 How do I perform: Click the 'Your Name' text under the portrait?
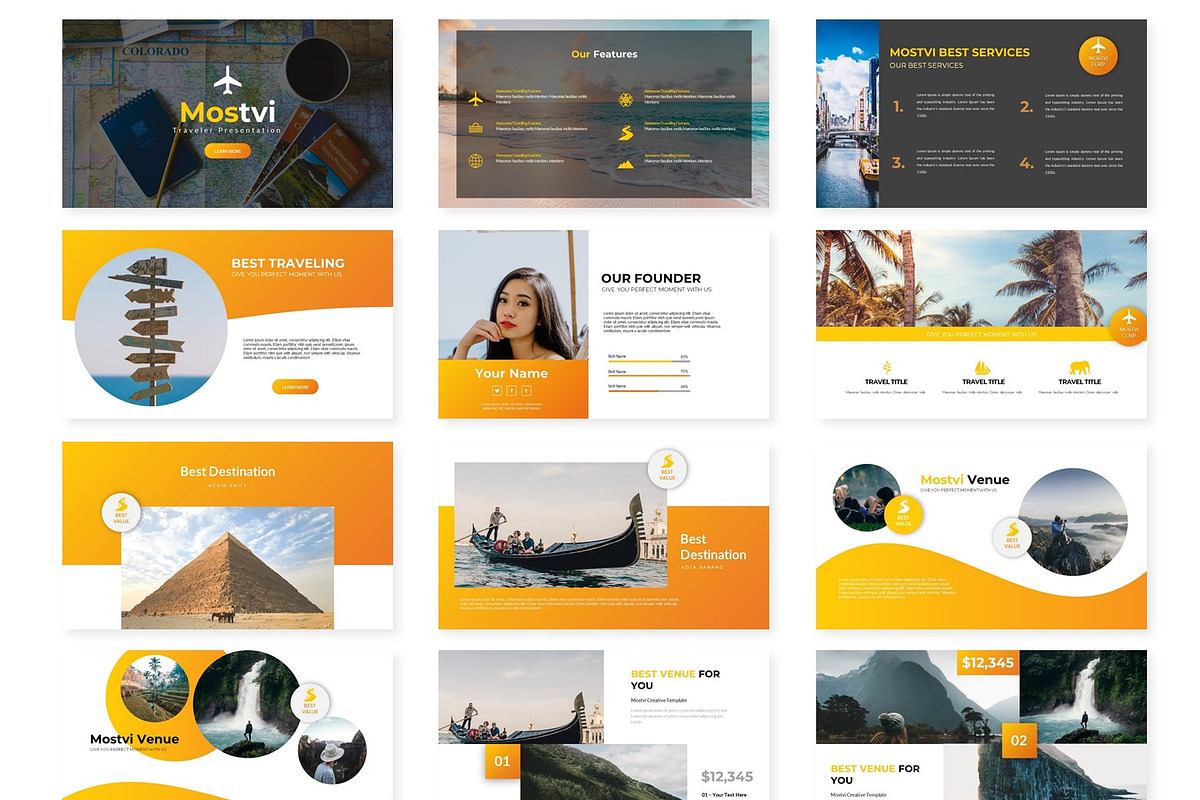pos(511,373)
